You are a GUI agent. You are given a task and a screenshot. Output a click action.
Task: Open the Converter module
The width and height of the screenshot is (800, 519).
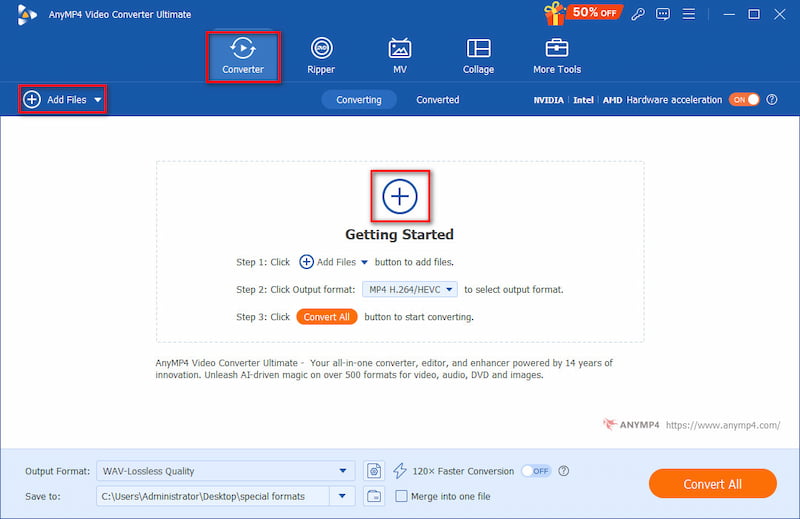coord(243,57)
